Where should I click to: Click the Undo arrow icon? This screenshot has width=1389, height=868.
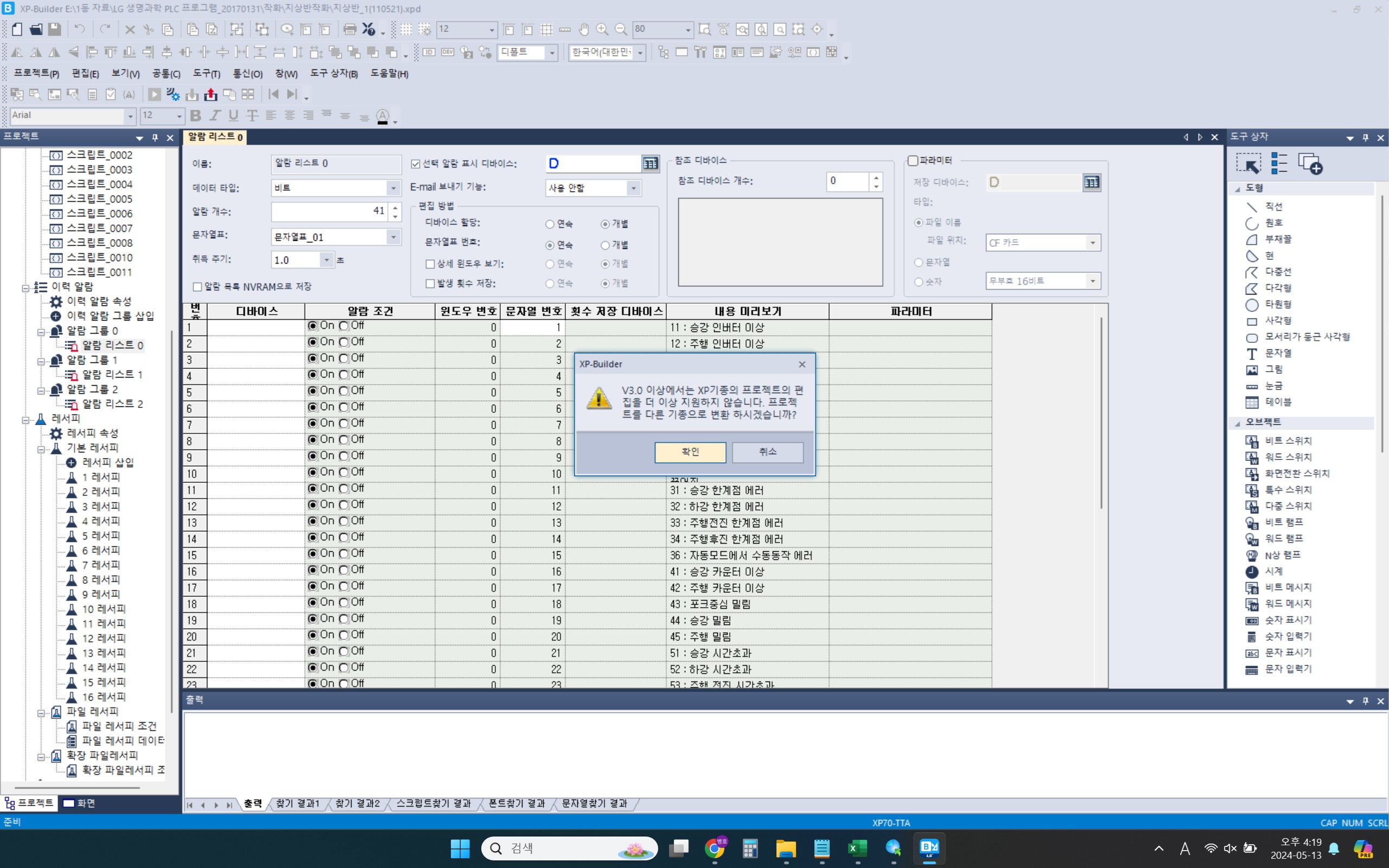pyautogui.click(x=80, y=29)
